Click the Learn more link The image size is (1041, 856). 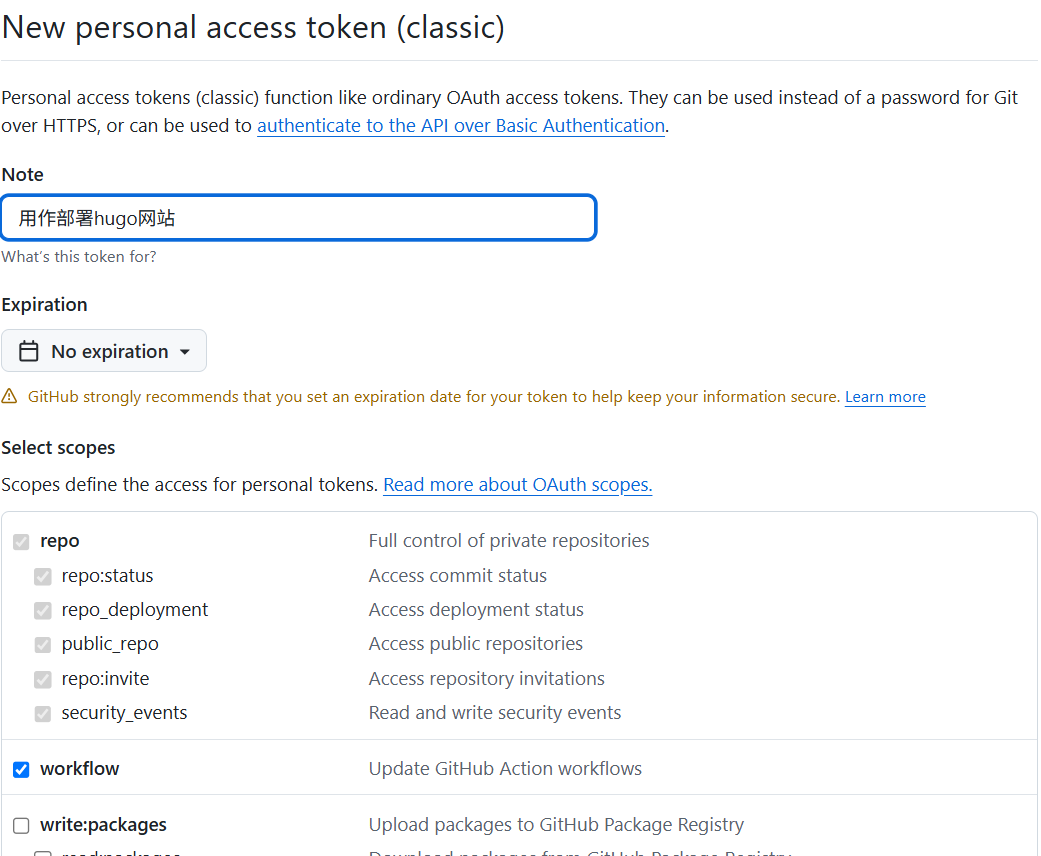[x=885, y=397]
